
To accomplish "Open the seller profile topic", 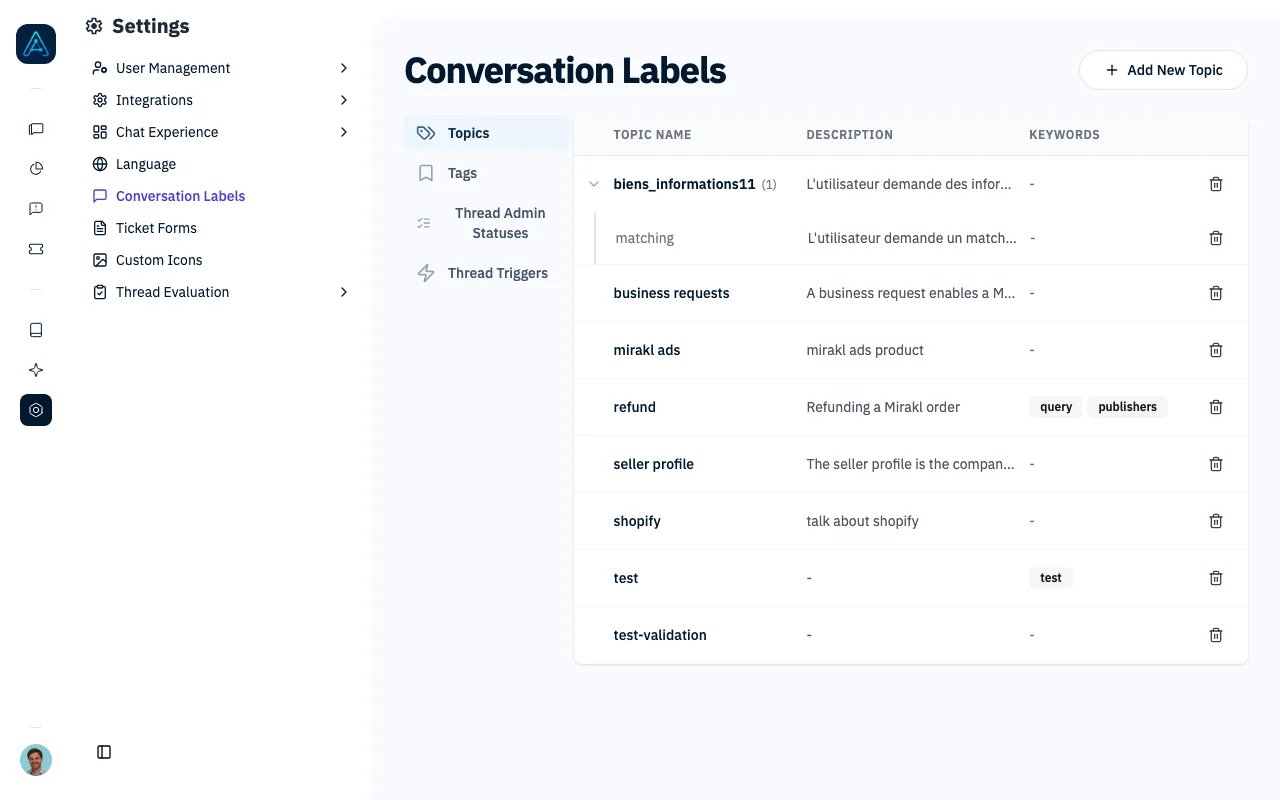I will click(653, 464).
